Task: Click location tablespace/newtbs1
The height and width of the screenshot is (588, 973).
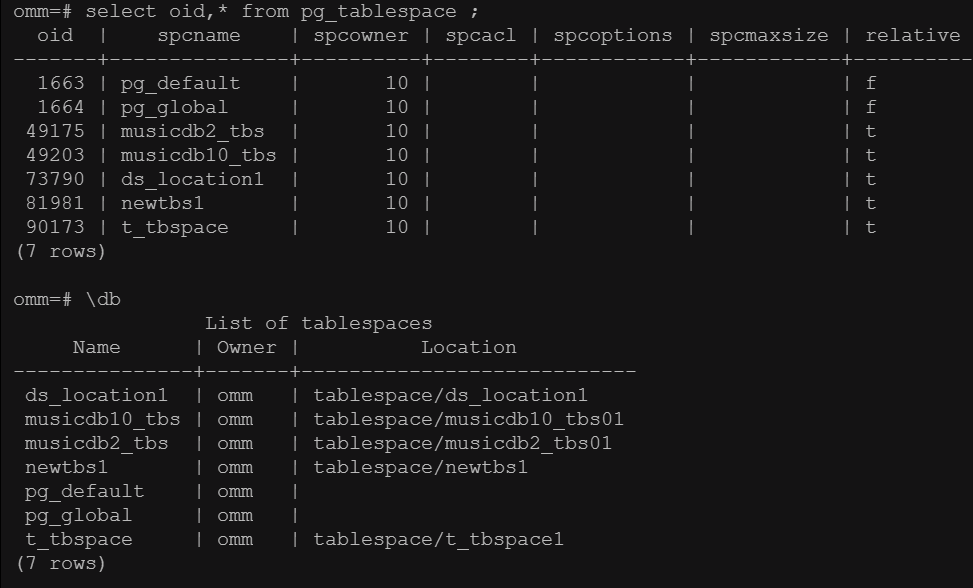Action: tap(420, 467)
